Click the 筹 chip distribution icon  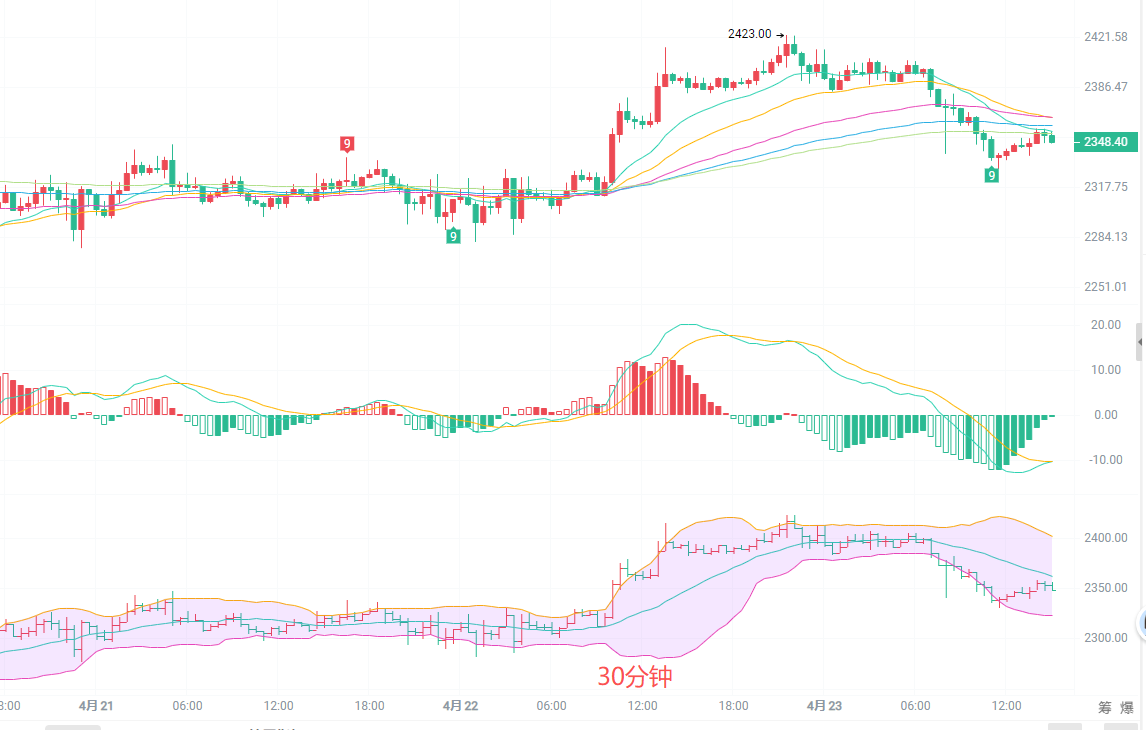click(x=1104, y=707)
